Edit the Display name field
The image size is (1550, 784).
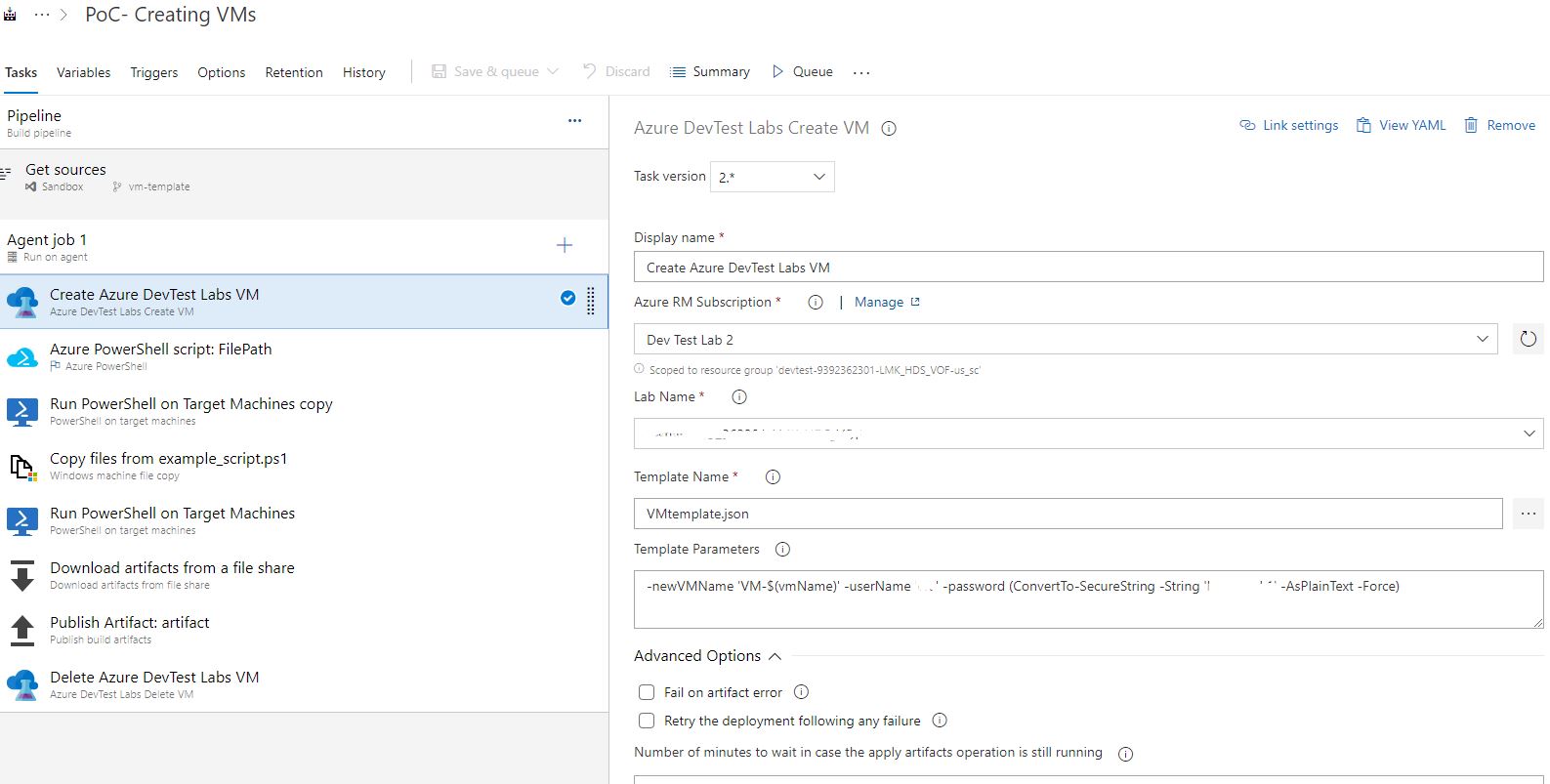1088,268
